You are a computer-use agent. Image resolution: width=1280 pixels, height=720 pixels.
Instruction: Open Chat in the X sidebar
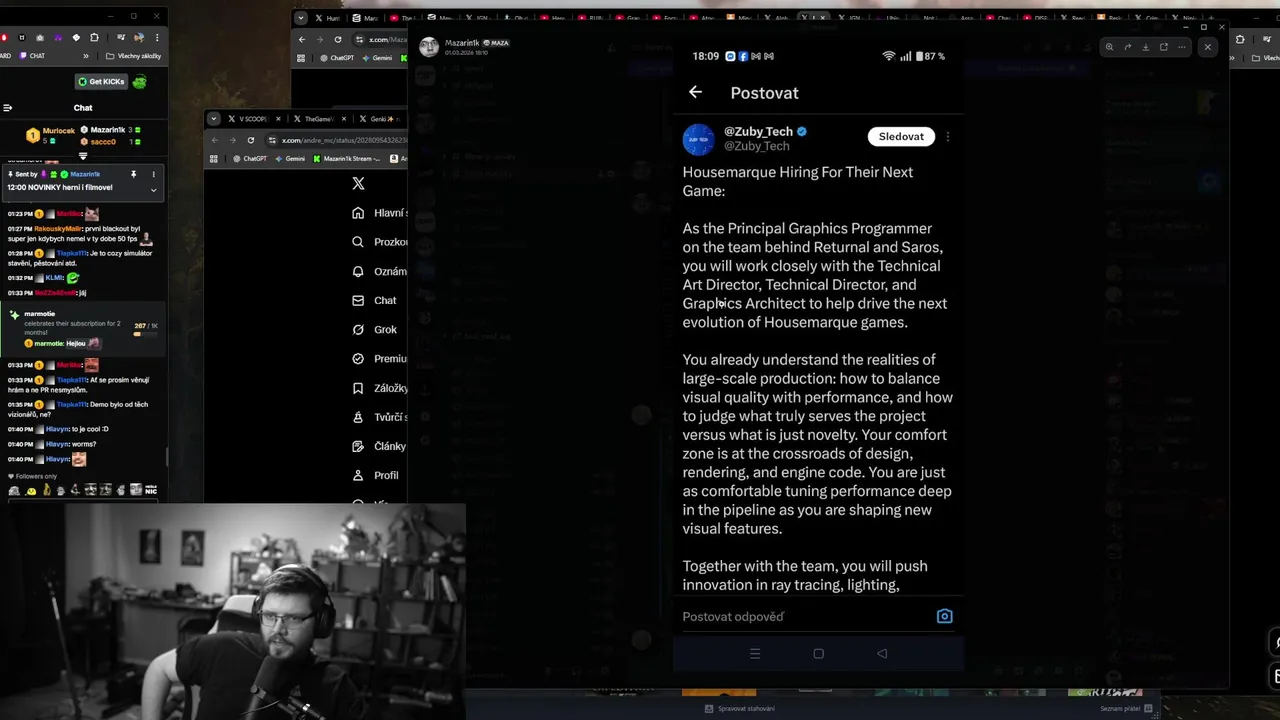pyautogui.click(x=375, y=300)
